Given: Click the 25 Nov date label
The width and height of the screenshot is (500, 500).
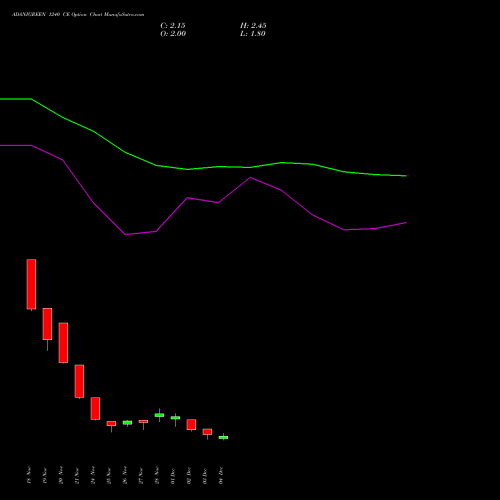Looking at the screenshot, I should 109,476.
